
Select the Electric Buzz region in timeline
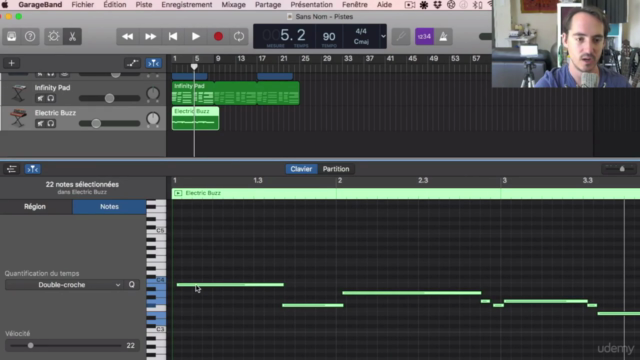[x=196, y=118]
